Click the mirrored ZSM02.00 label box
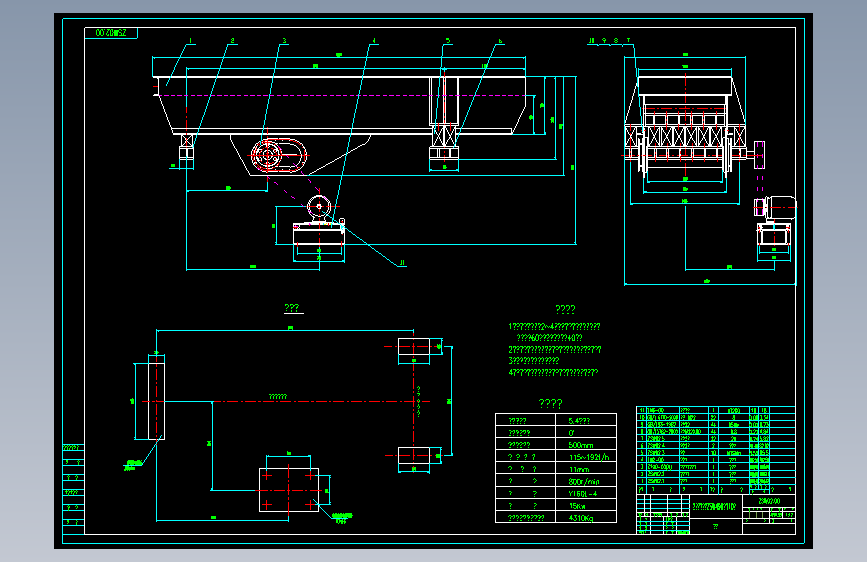 click(x=111, y=33)
